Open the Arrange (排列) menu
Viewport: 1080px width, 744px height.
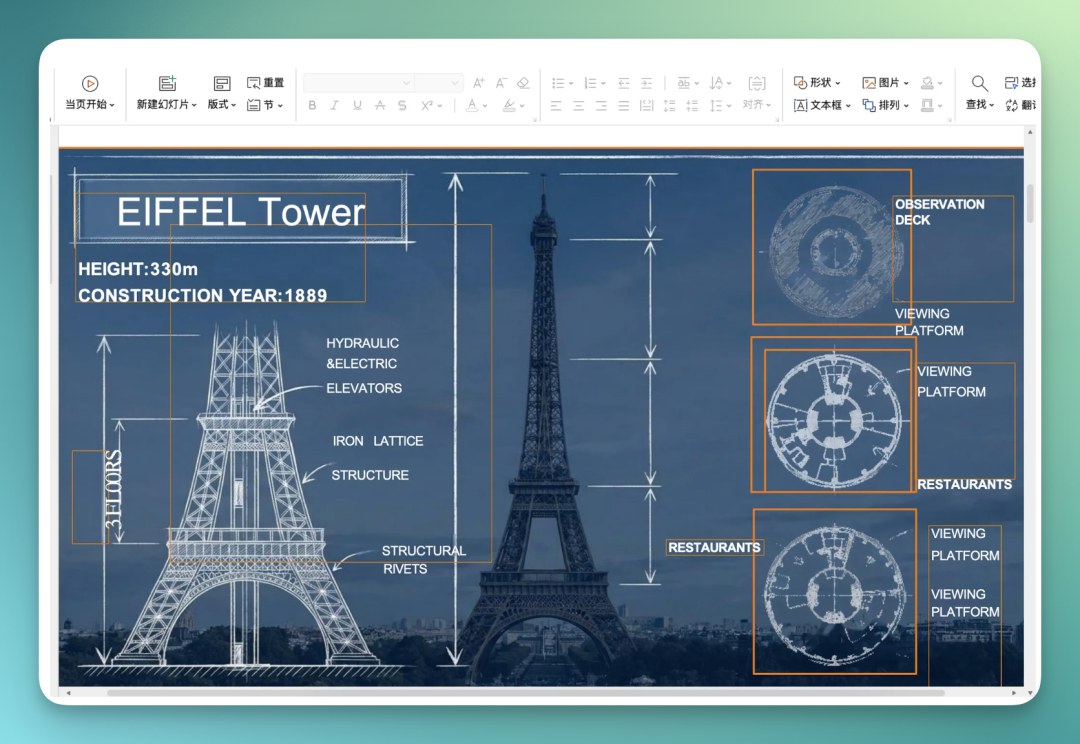886,105
